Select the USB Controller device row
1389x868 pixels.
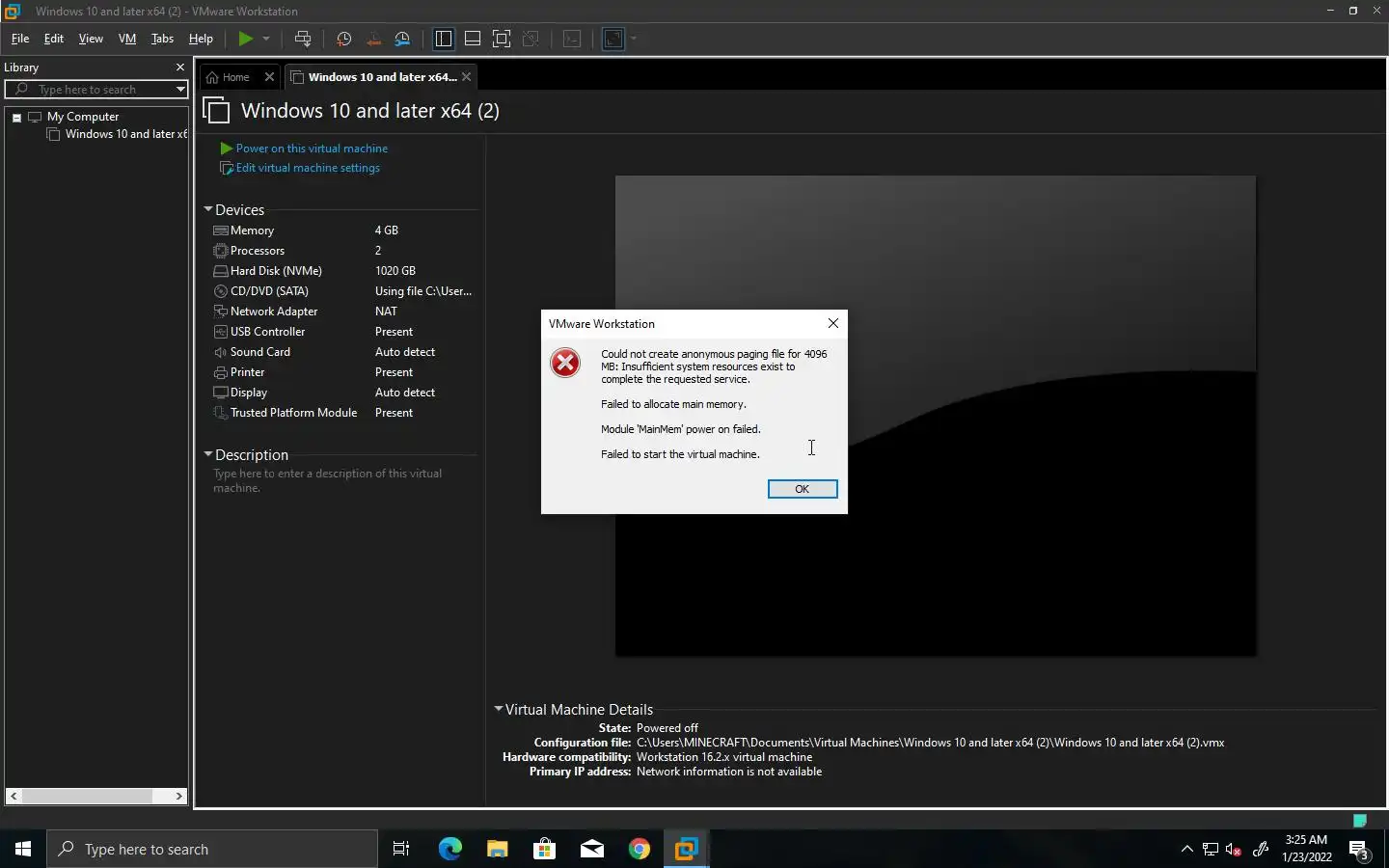click(342, 332)
